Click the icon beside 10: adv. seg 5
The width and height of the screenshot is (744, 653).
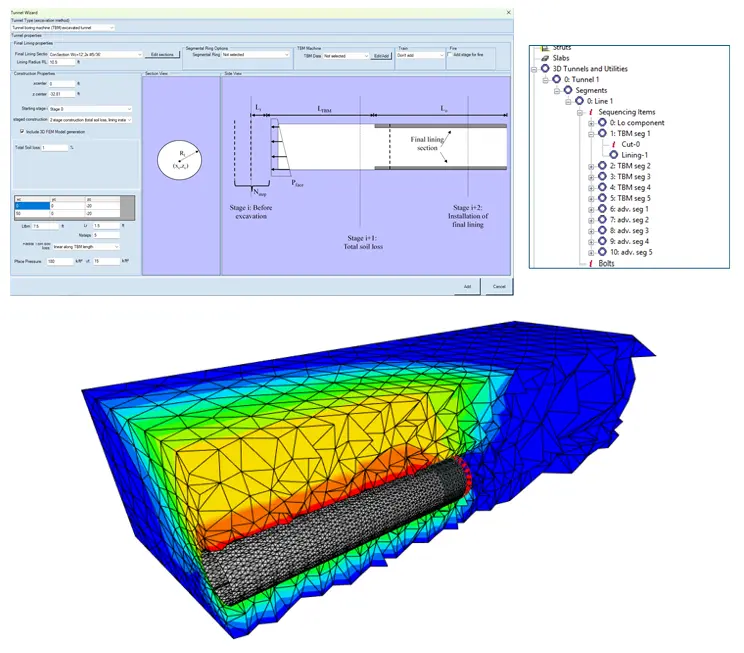(x=602, y=252)
